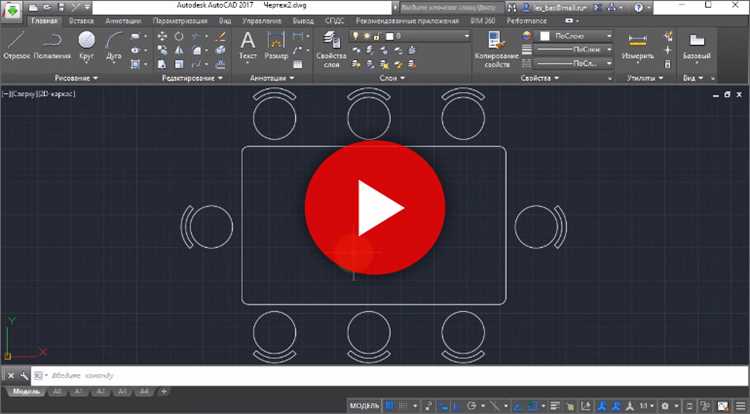Switch to the Вставка ribbon tab
This screenshot has width=750, height=414.
click(x=81, y=21)
